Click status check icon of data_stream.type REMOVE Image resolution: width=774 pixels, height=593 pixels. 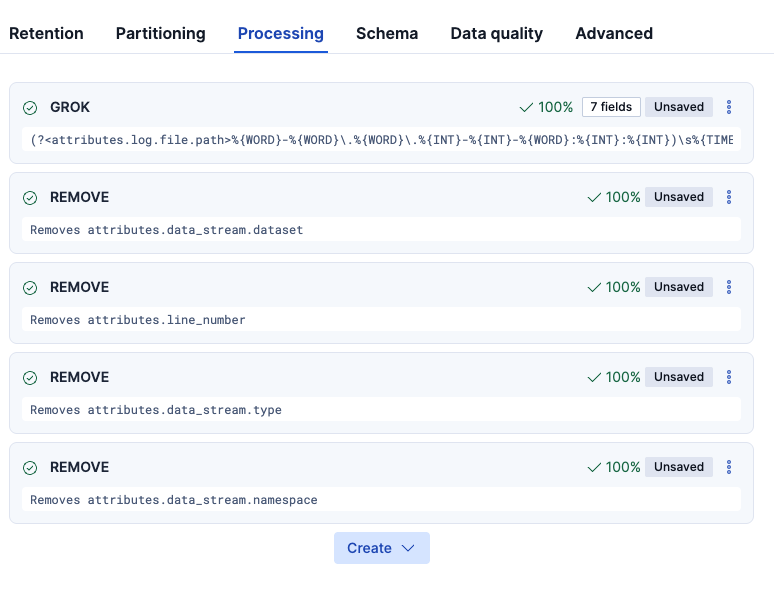pos(30,377)
